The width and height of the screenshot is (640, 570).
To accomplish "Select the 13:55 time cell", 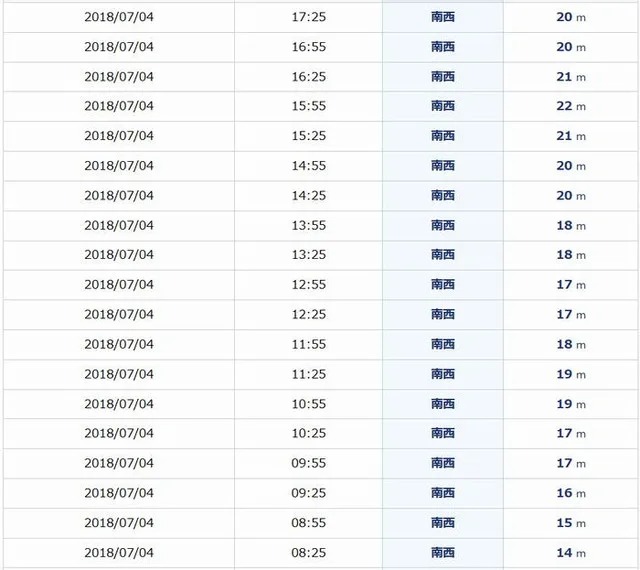I will 309,225.
